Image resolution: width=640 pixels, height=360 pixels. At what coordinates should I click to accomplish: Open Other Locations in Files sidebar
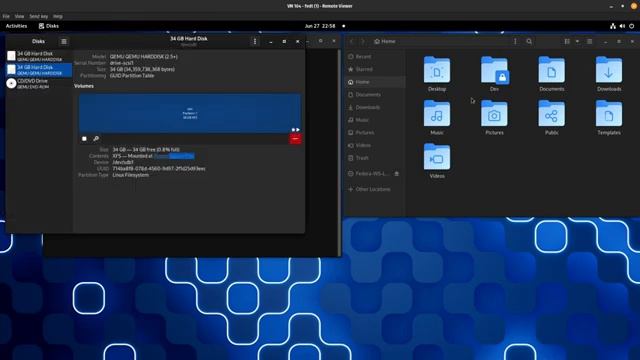pyautogui.click(x=375, y=189)
